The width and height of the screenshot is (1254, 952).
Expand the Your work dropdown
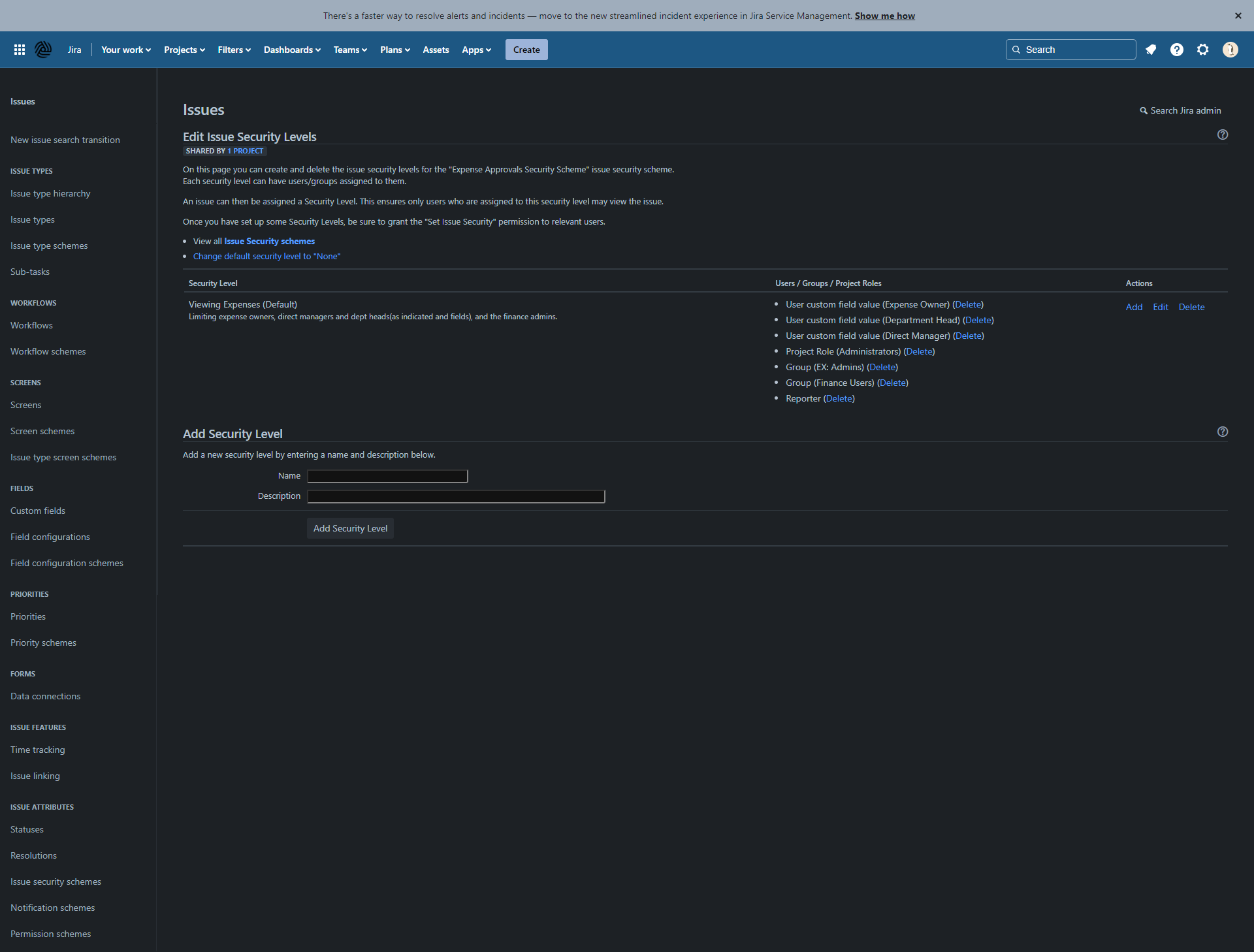pyautogui.click(x=126, y=50)
